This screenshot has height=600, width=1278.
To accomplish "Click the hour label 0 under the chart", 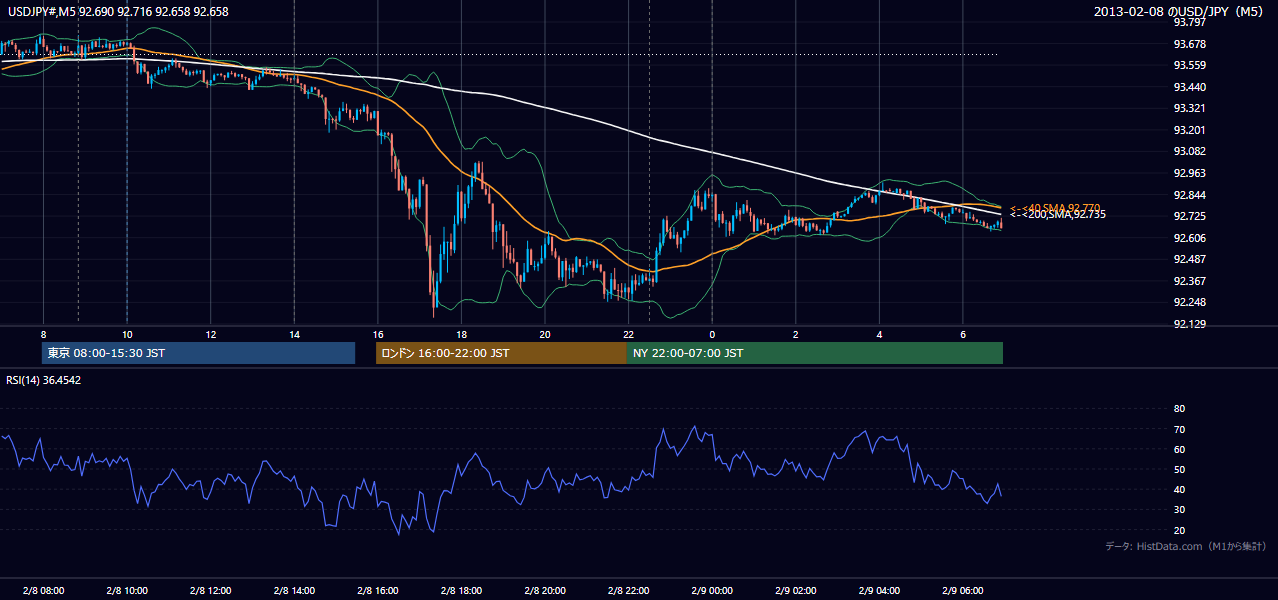I will click(712, 334).
